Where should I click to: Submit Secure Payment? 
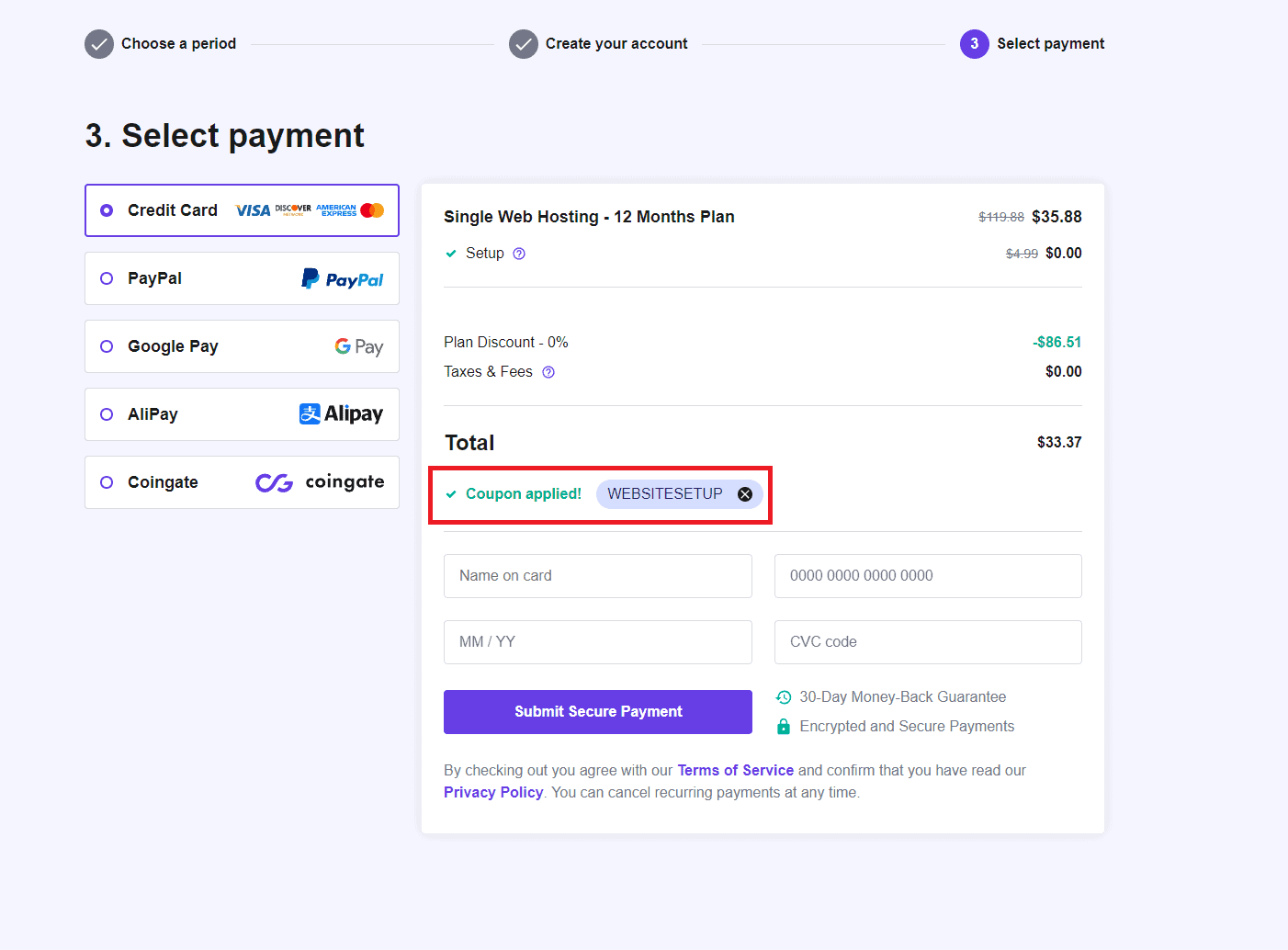[x=598, y=712]
